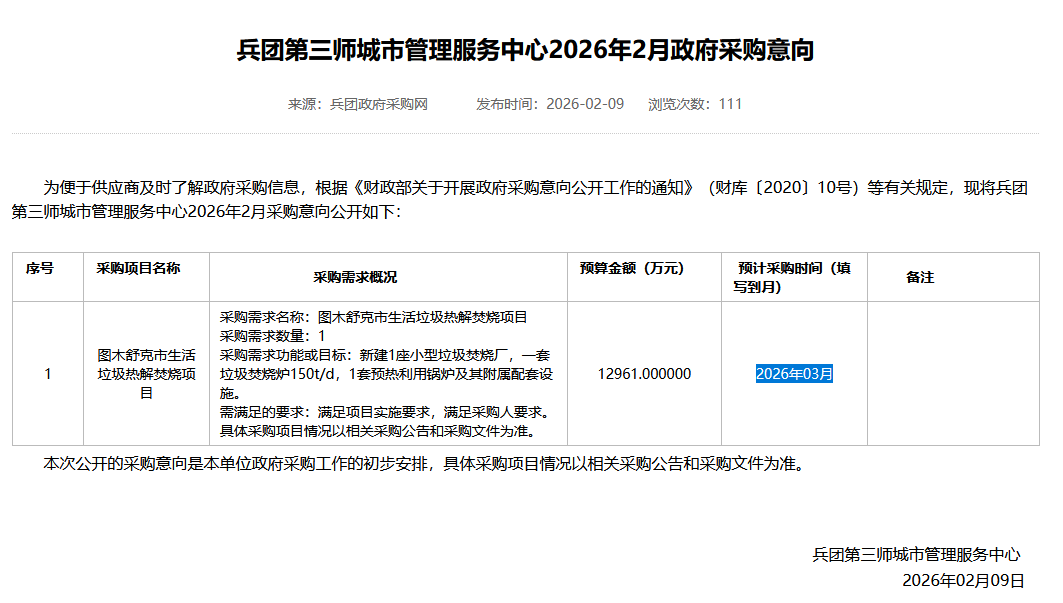Click the footer date 2026年02月09日
This screenshot has width=1063, height=603.
[963, 580]
